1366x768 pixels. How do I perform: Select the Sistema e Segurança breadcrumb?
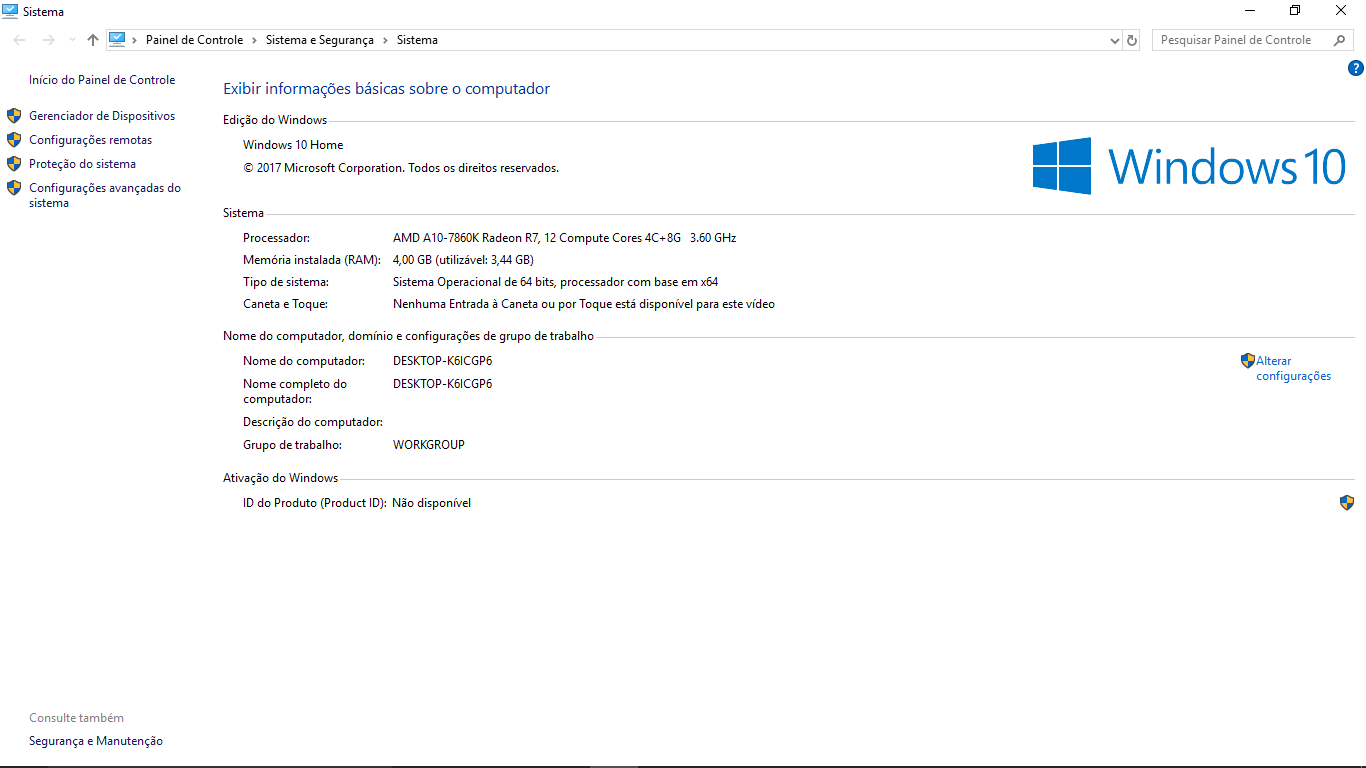click(x=319, y=40)
